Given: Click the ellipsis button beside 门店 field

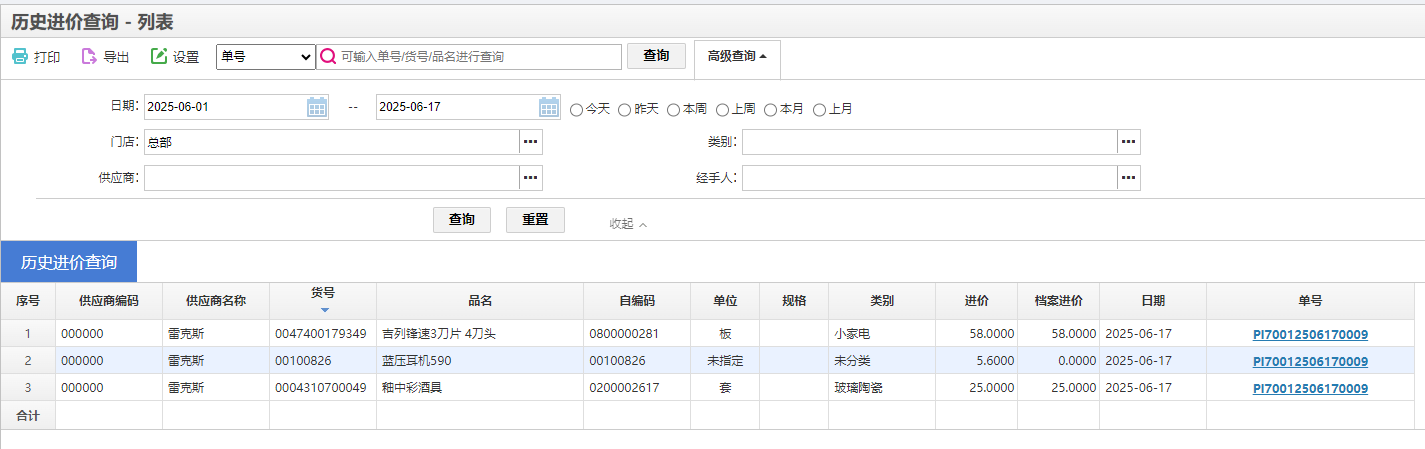Looking at the screenshot, I should [x=531, y=142].
